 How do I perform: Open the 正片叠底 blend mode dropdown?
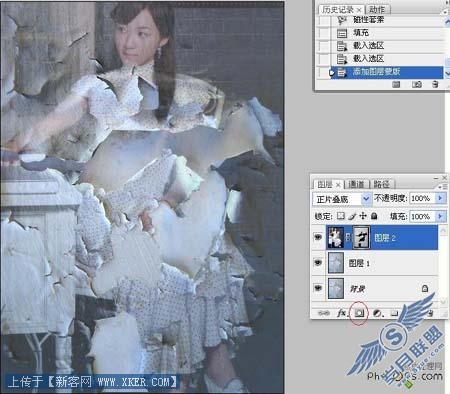tap(341, 199)
